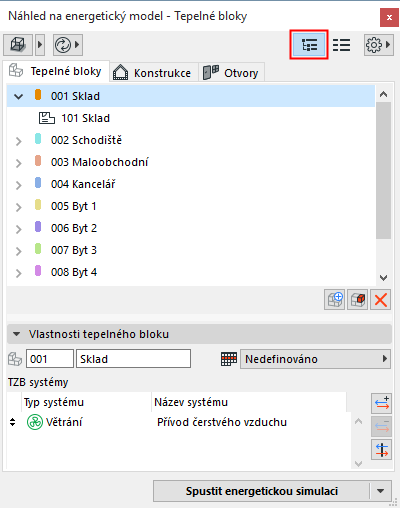Expand the 006 Byt 2 block

(19, 229)
